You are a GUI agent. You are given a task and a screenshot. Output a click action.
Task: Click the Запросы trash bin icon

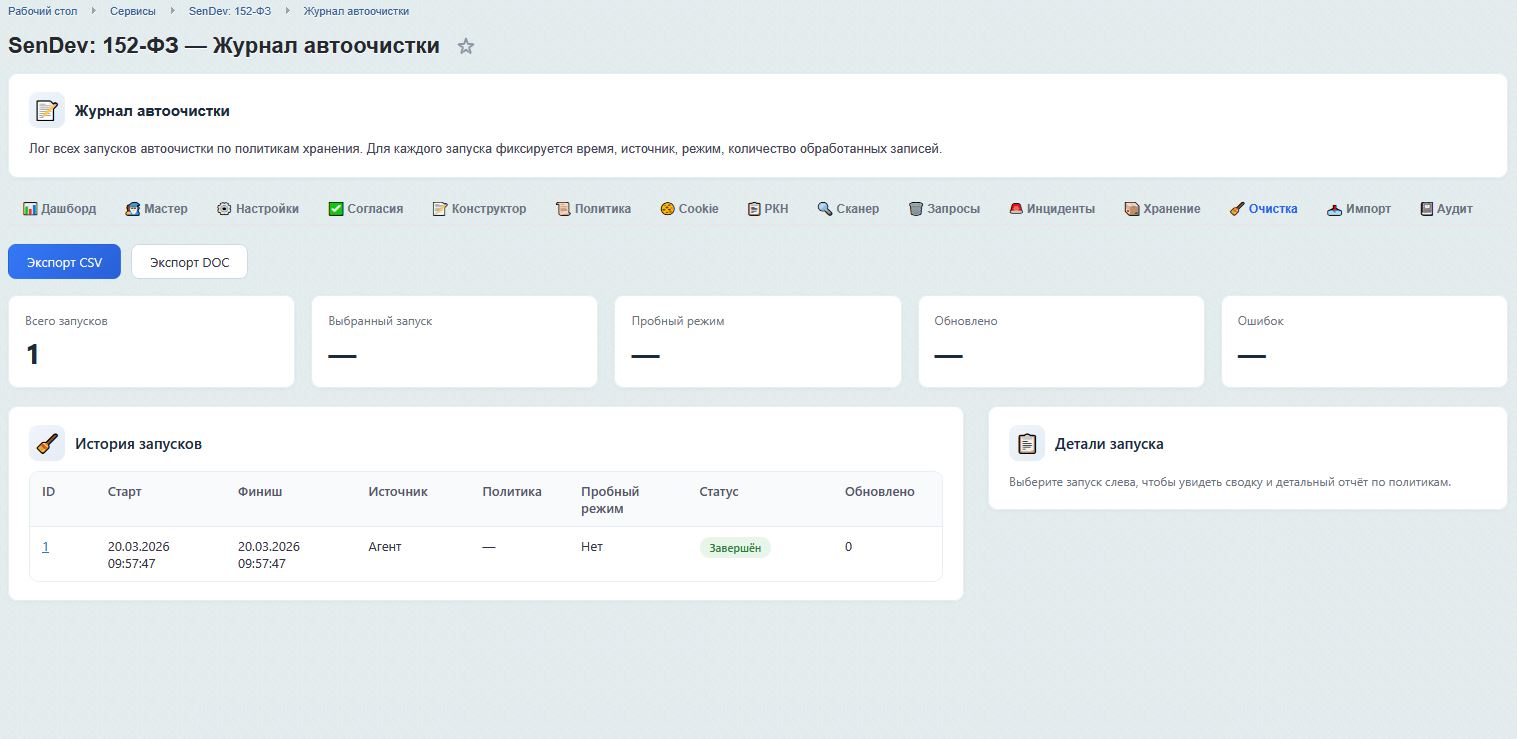coord(915,209)
